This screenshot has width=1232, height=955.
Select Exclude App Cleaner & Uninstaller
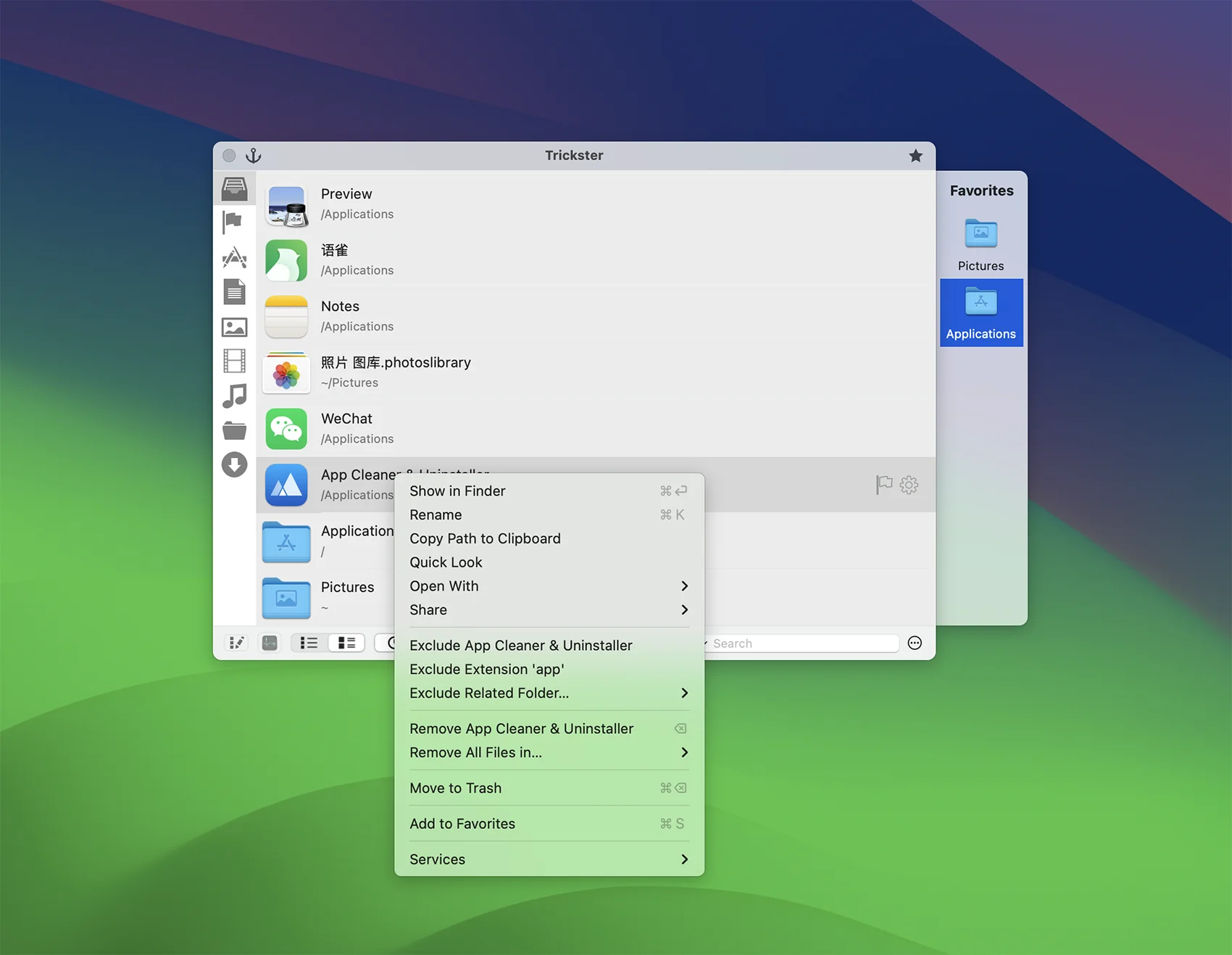pyautogui.click(x=549, y=646)
